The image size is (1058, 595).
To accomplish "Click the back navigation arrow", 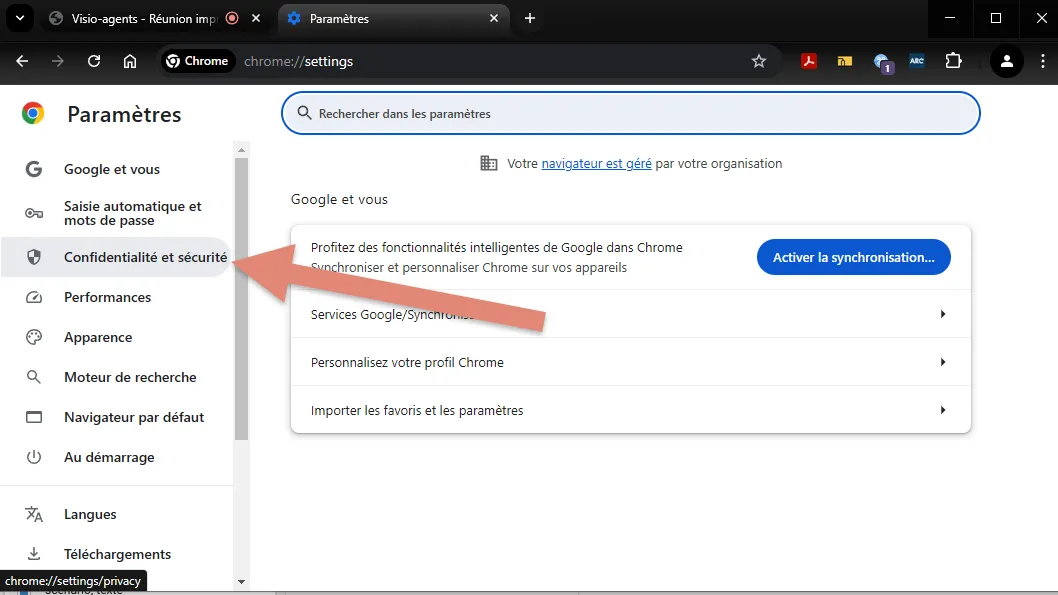I will (x=22, y=61).
